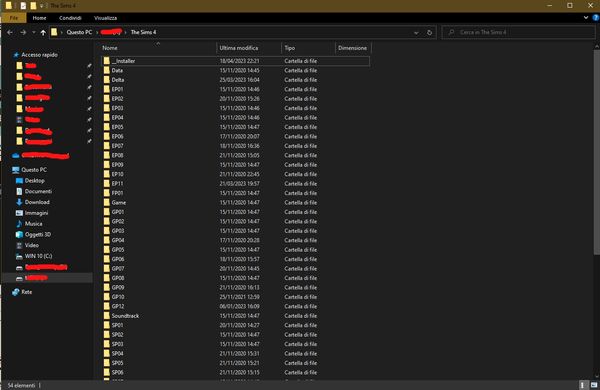Screen dimensions: 600x390
Task: Open the Help question mark icon
Action: [596, 18]
